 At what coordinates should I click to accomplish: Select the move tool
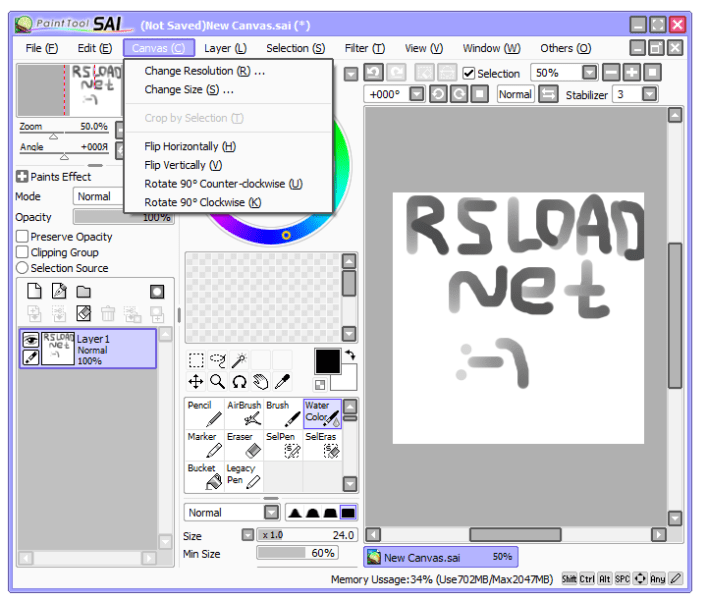point(196,382)
